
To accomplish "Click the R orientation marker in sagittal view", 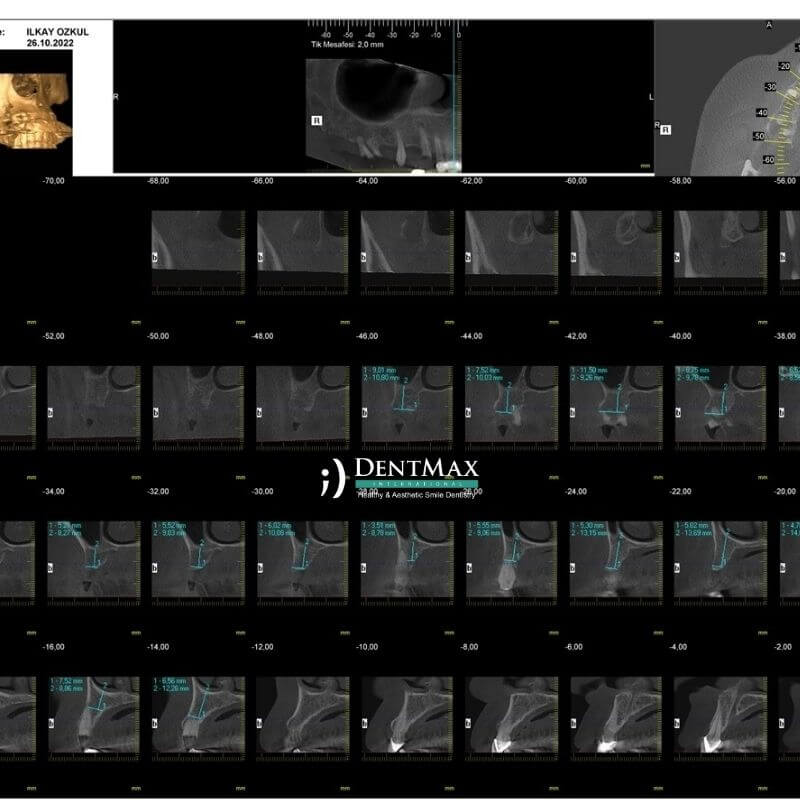I will tap(317, 119).
